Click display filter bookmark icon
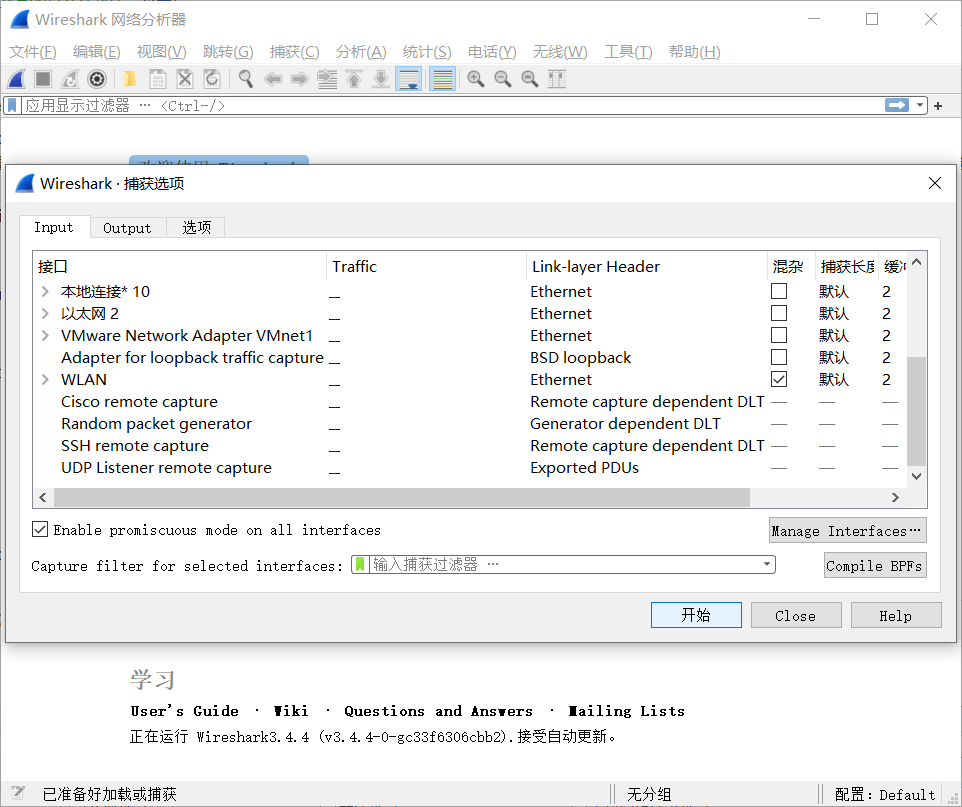The image size is (962, 807). 12,106
